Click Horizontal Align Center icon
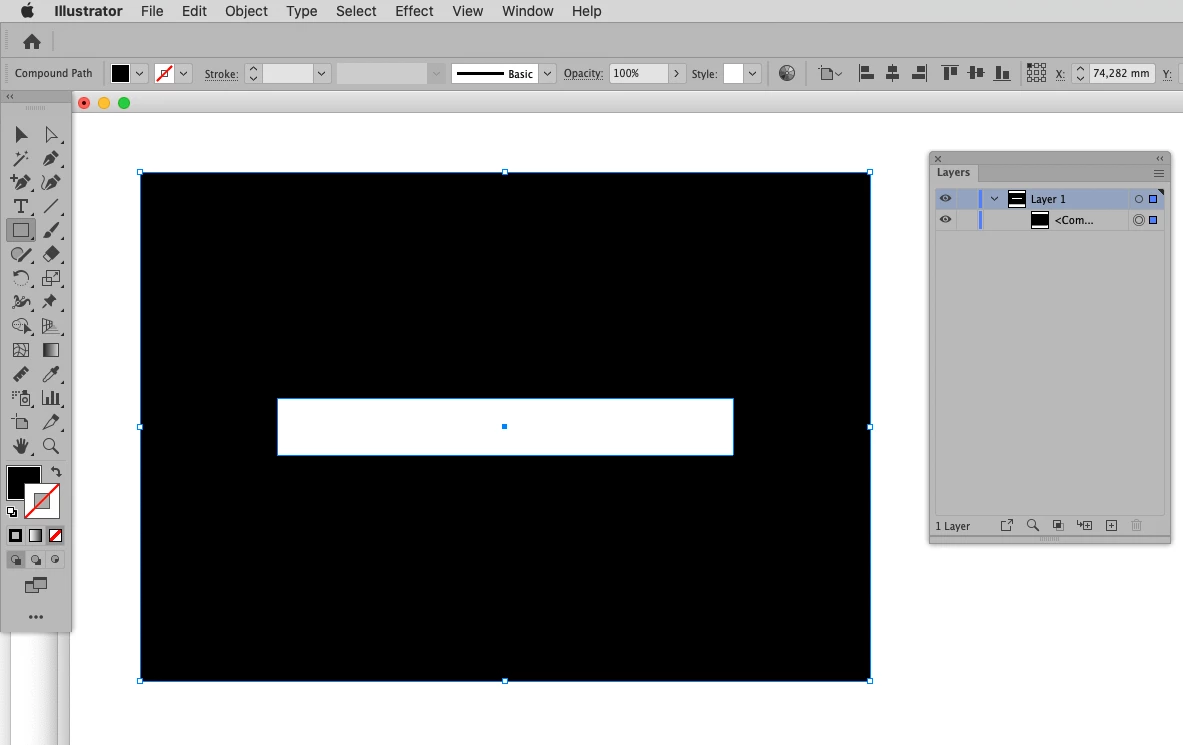This screenshot has width=1183, height=745. pyautogui.click(x=893, y=73)
